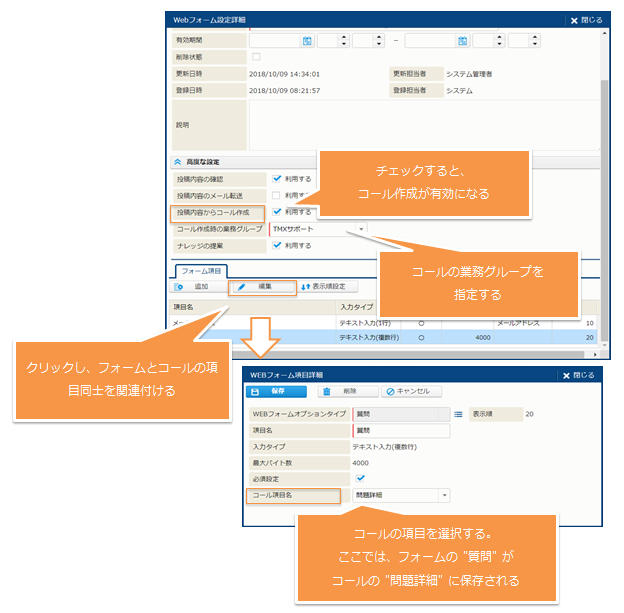Toggle the 削除状態 checkbox

255,57
